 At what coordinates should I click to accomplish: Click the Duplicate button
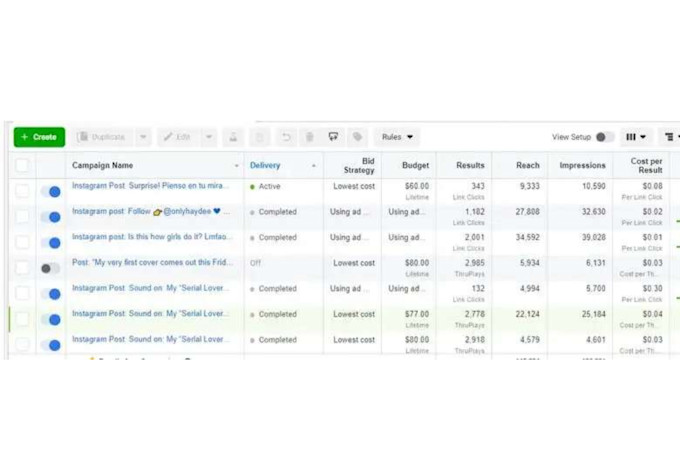point(103,137)
